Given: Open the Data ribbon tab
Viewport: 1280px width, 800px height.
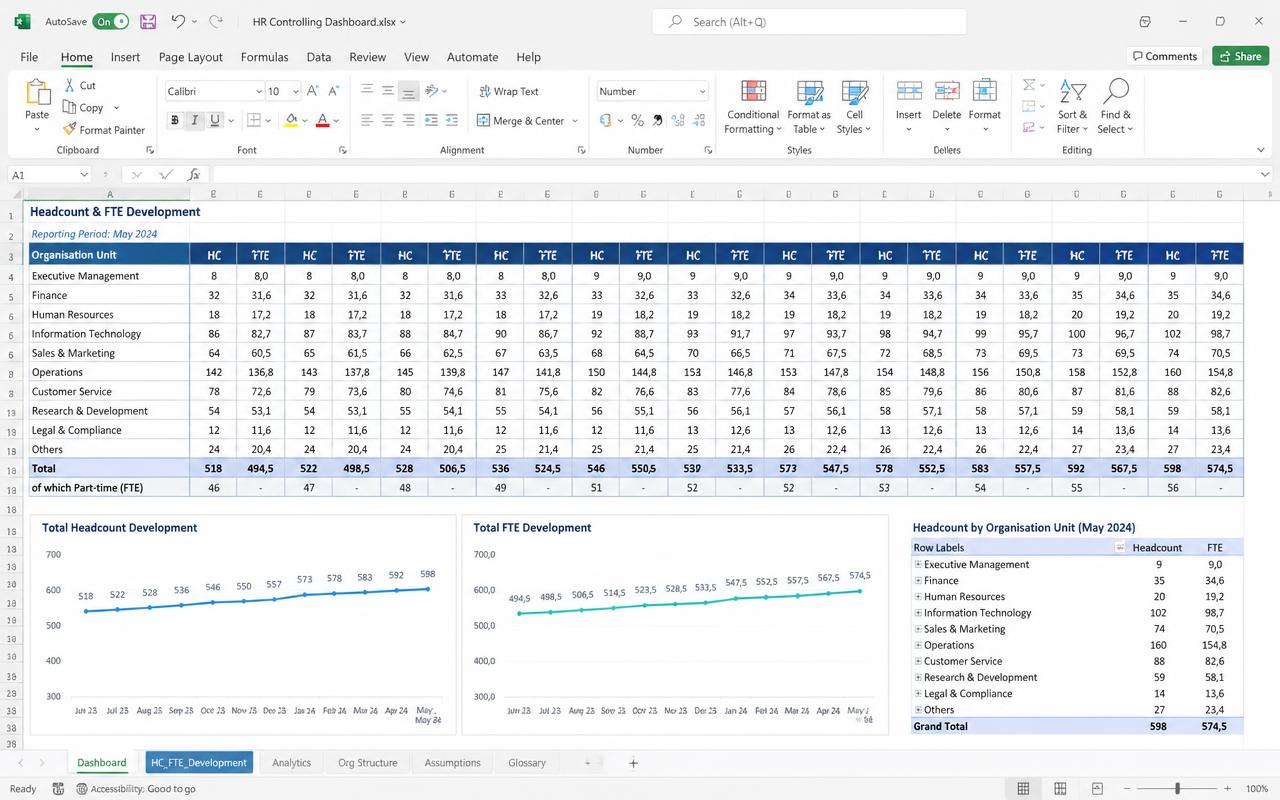Looking at the screenshot, I should (319, 57).
